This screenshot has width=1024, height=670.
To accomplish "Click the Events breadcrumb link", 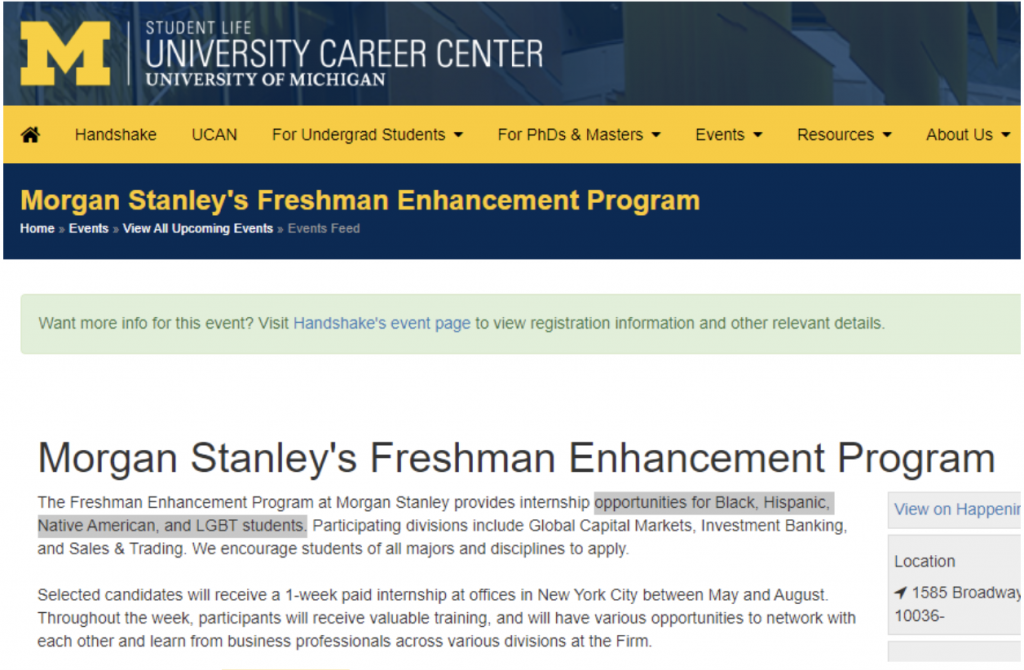I will (x=89, y=229).
